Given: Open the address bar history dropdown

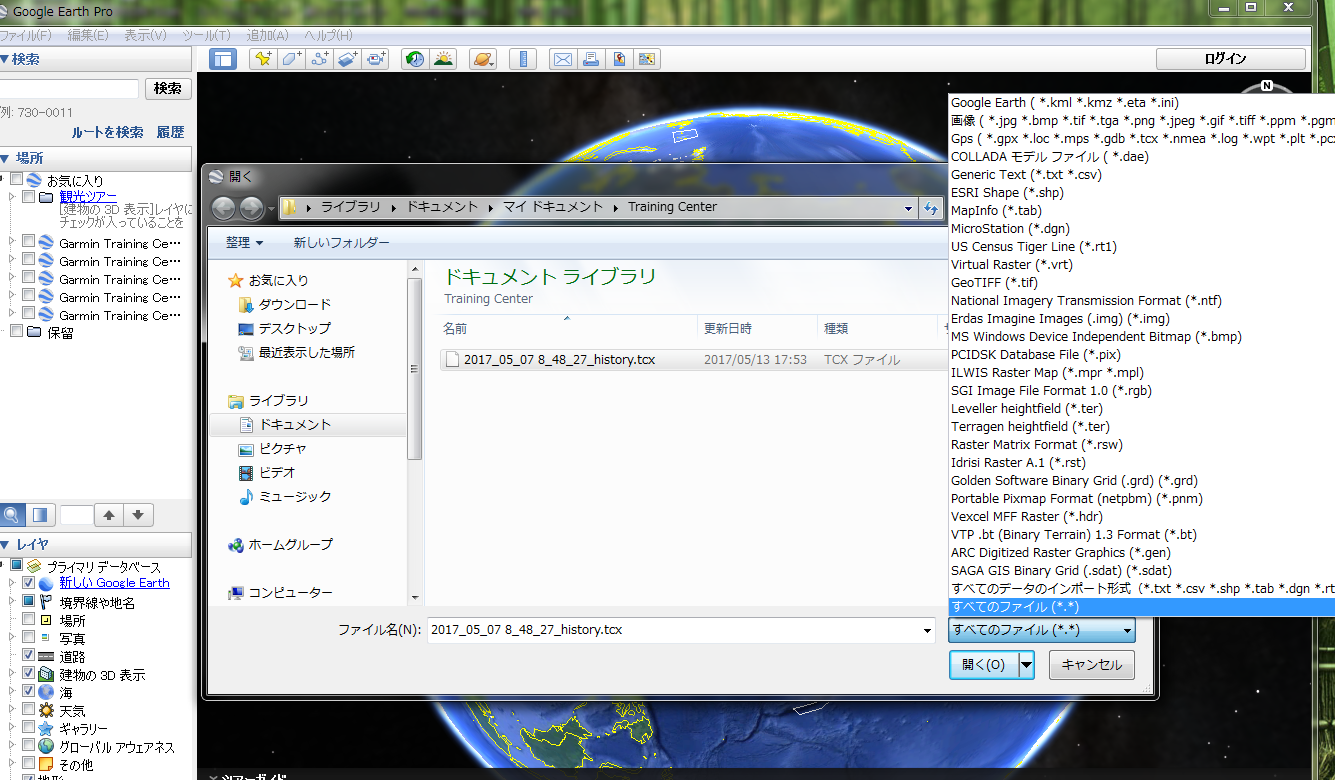Looking at the screenshot, I should coord(908,208).
